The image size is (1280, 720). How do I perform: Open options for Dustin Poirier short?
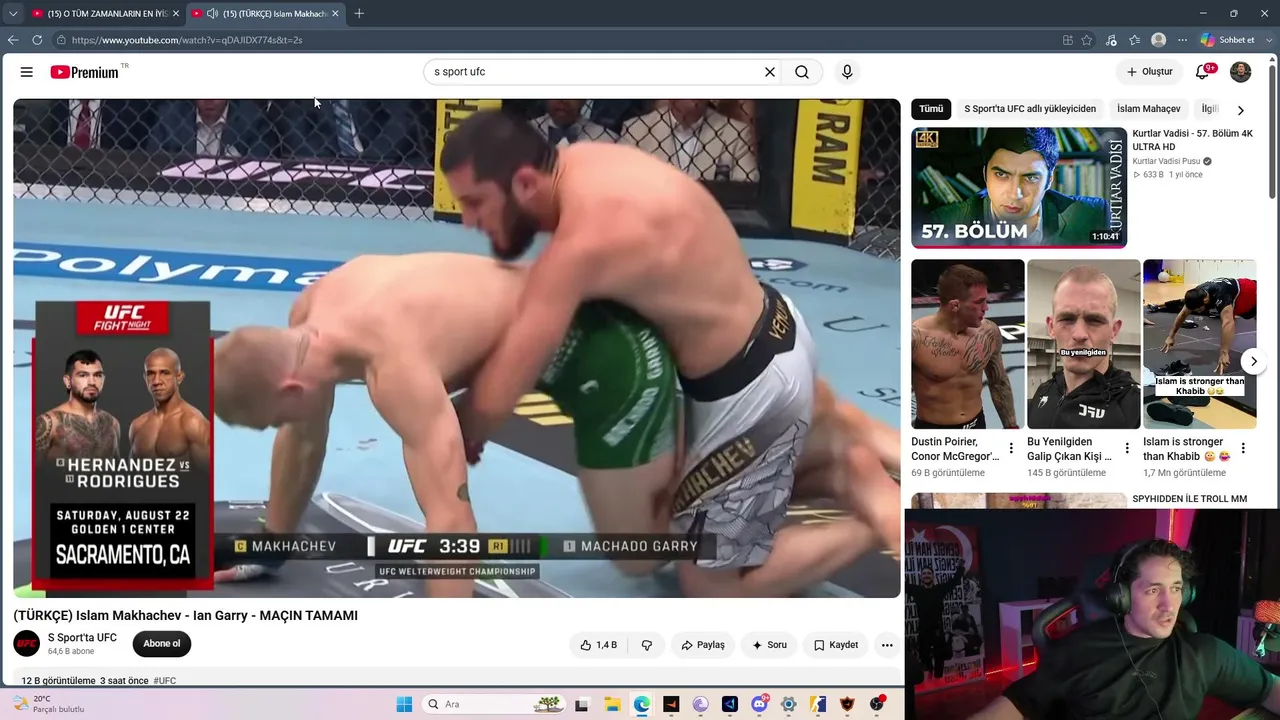point(1011,448)
